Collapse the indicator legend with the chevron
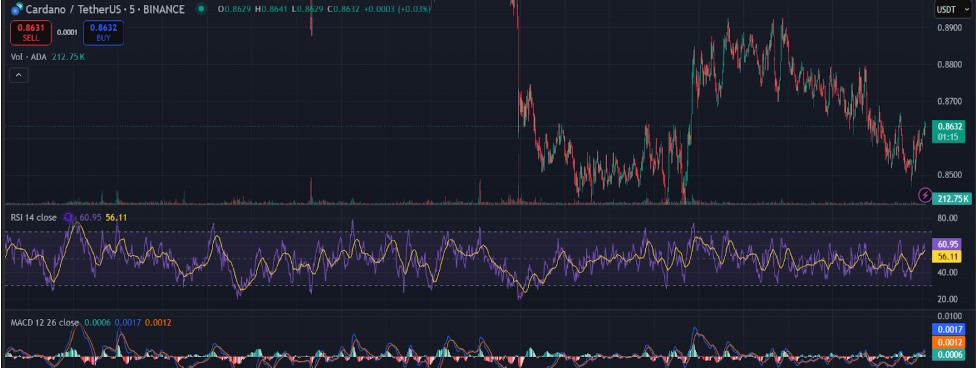977x369 pixels. point(18,75)
